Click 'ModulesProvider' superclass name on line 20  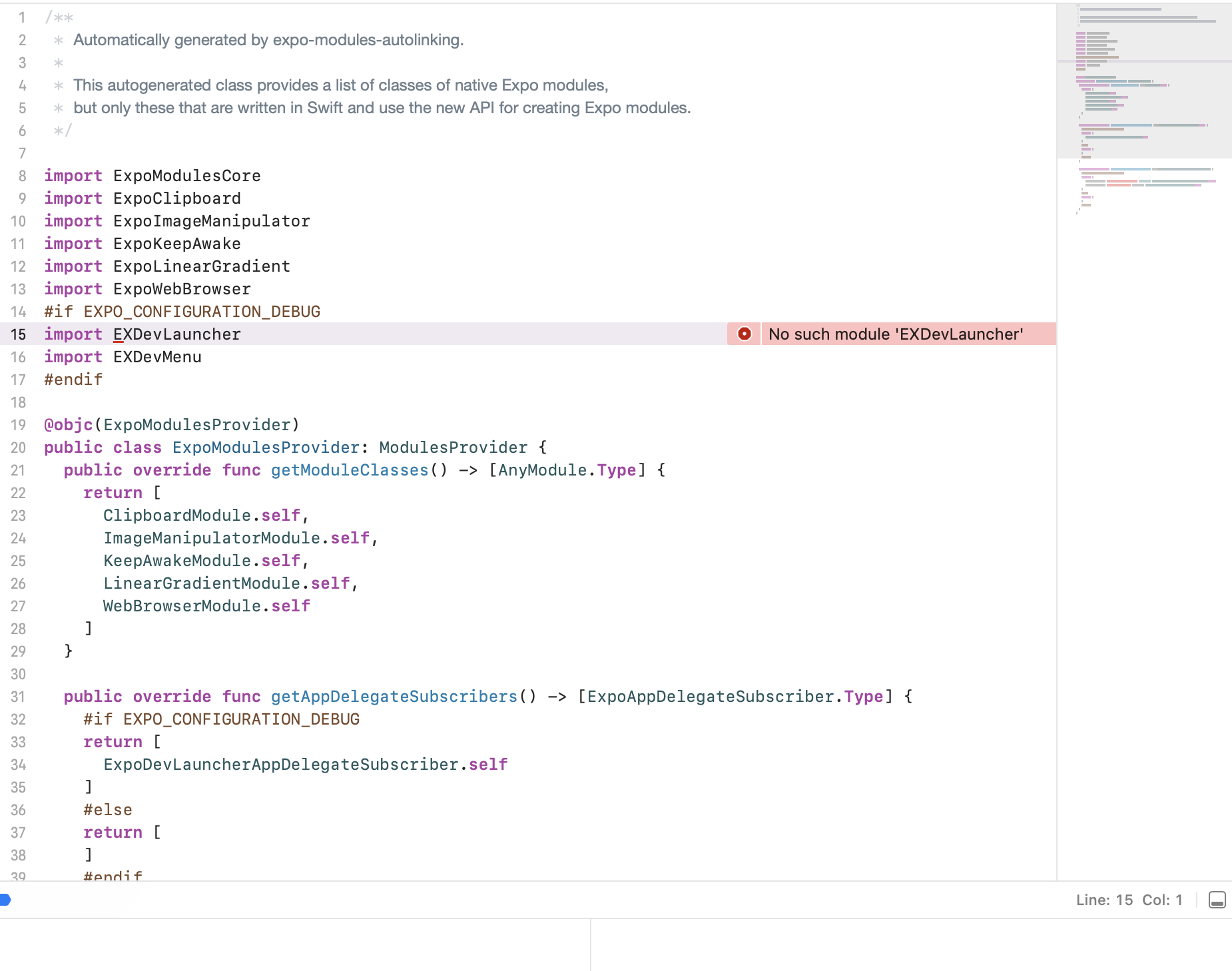(x=454, y=448)
